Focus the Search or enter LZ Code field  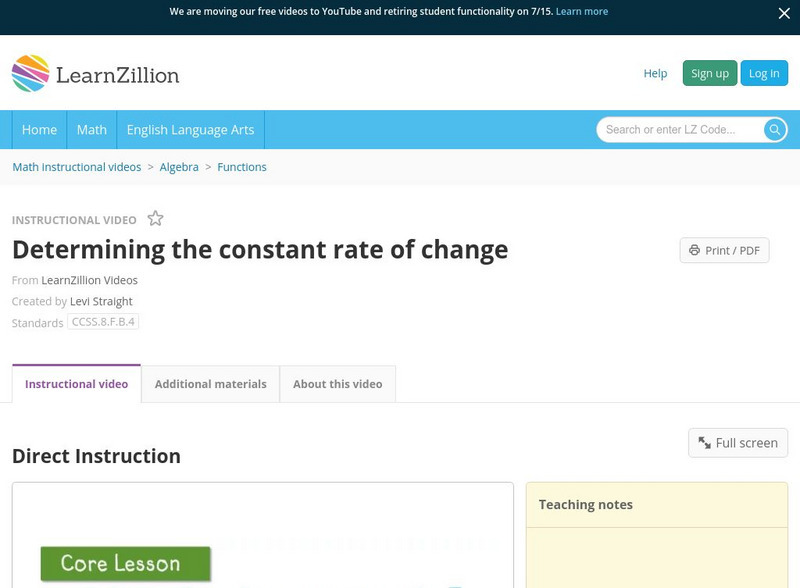point(680,130)
